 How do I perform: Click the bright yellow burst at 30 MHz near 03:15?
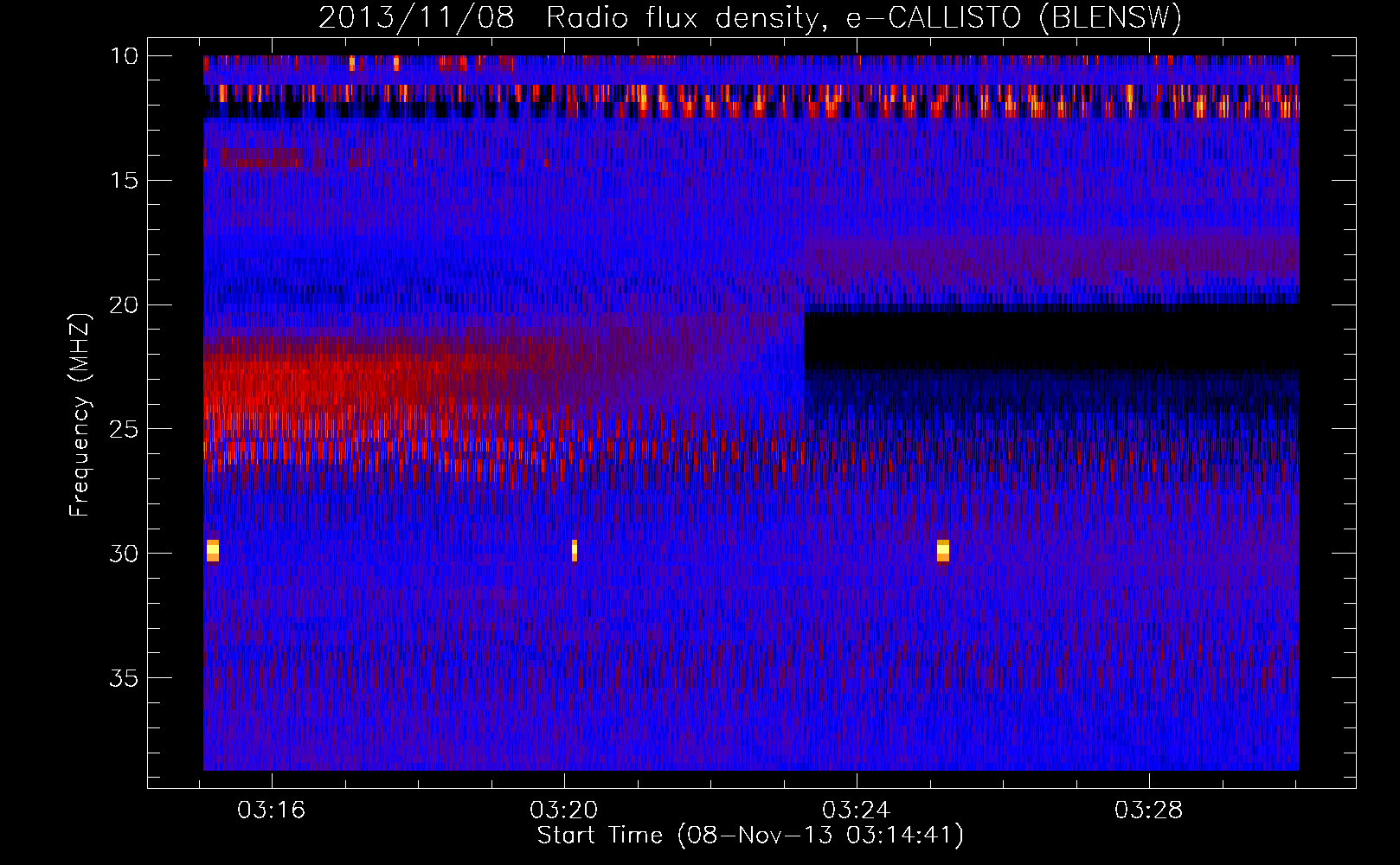(x=213, y=550)
